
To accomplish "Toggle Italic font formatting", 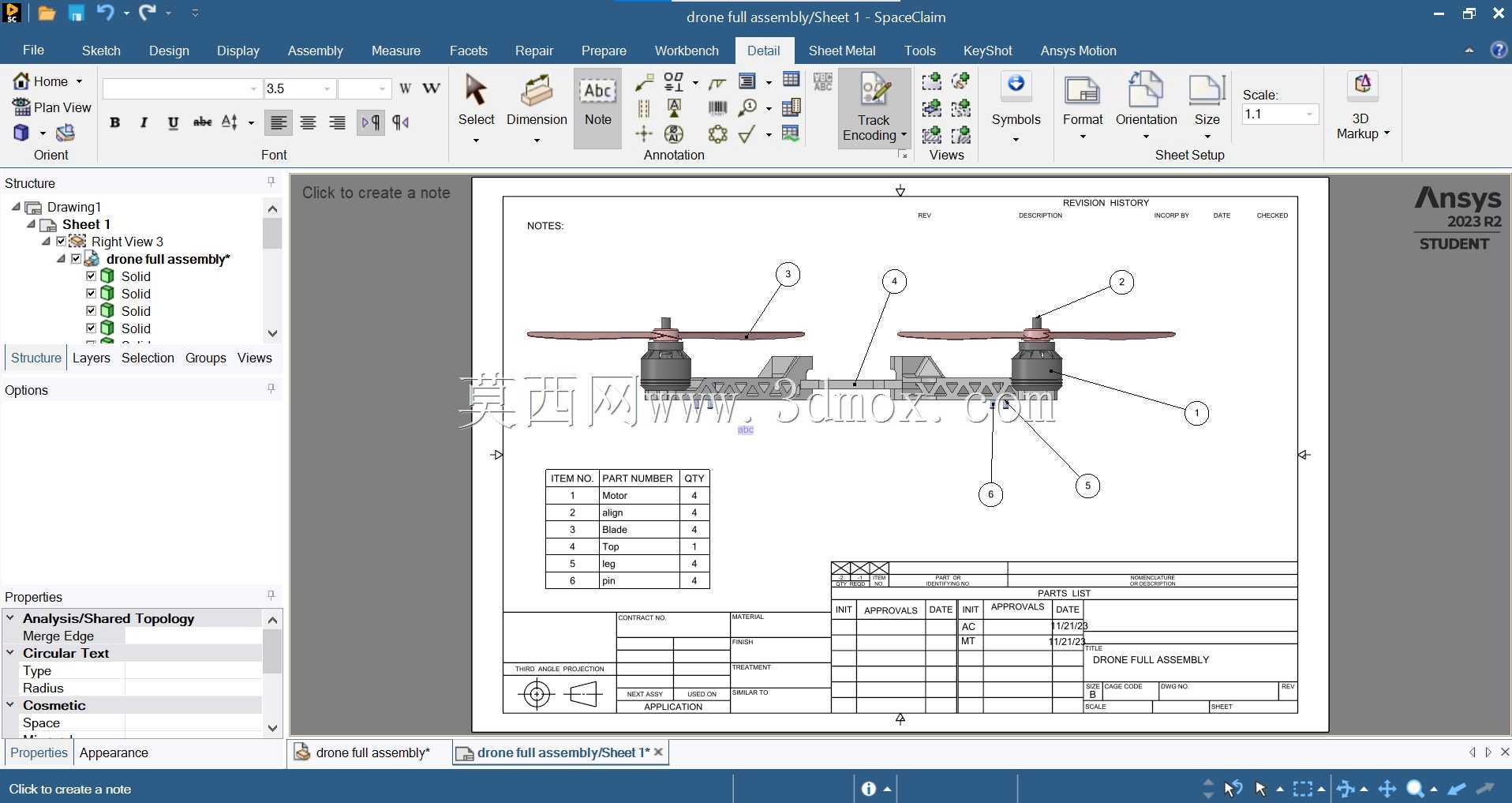I will (144, 122).
